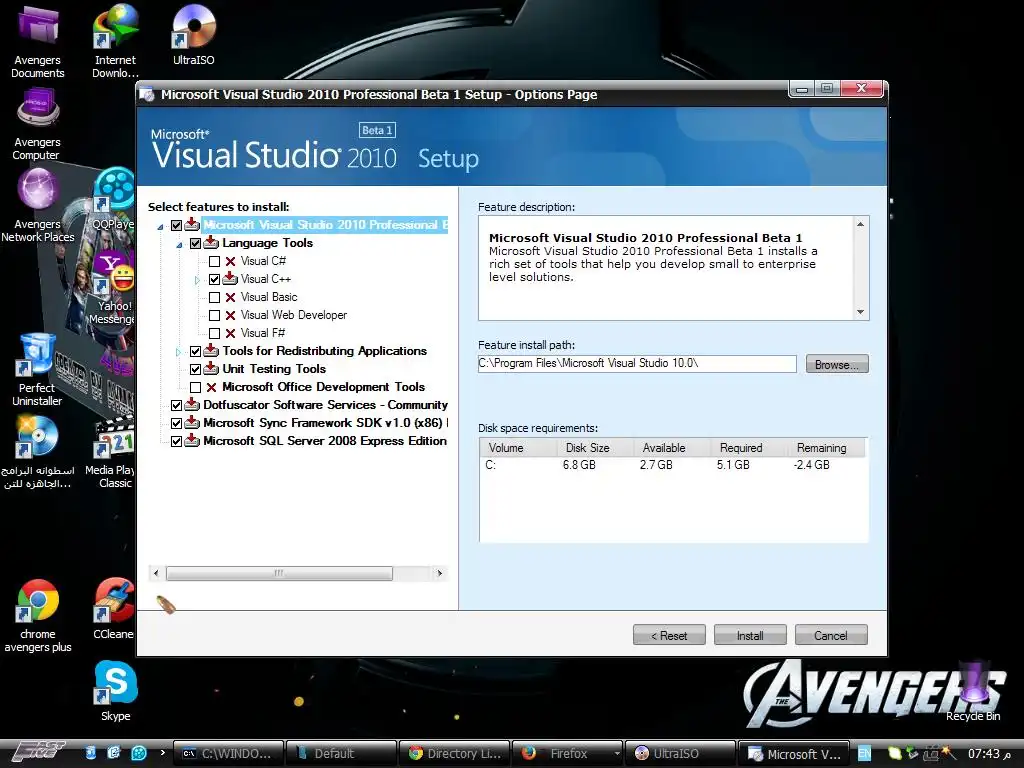1024x768 pixels.
Task: Check Microsoft Office Development Tools checkbox
Action: [195, 387]
